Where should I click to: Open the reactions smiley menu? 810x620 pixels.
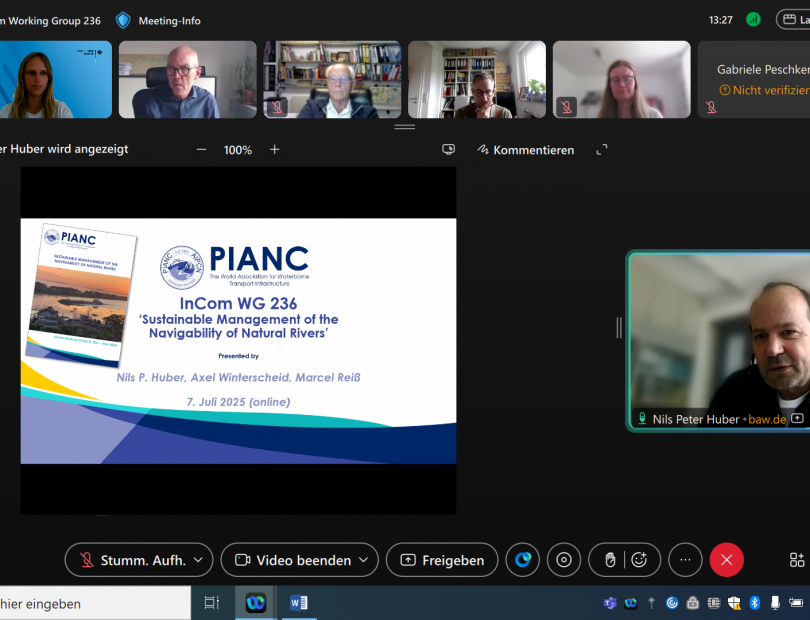coord(639,560)
